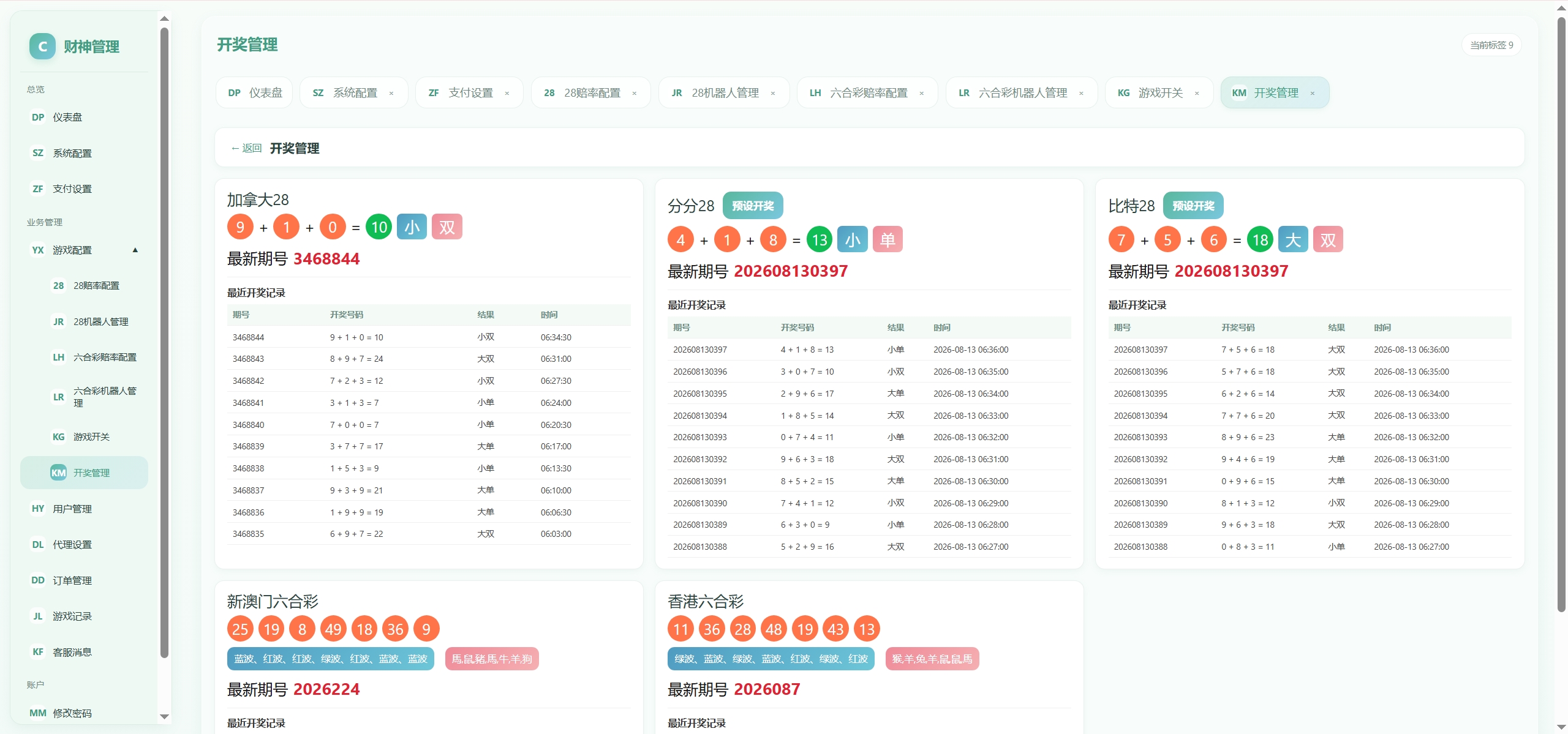
Task: Open 28机器人管理 via the JR sidebar icon
Action: tap(58, 321)
